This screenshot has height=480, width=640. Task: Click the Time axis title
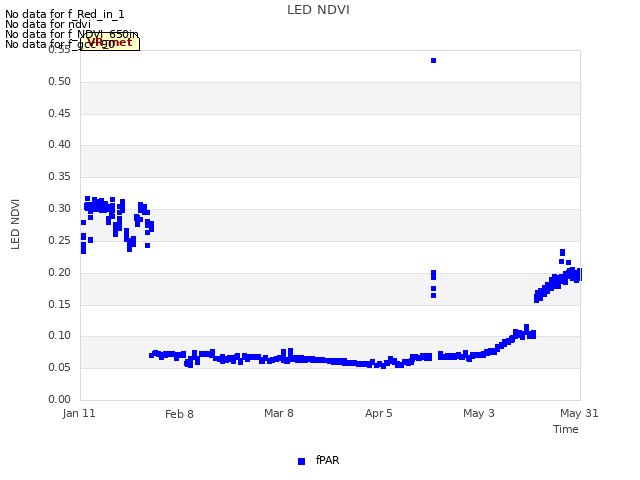(x=566, y=429)
